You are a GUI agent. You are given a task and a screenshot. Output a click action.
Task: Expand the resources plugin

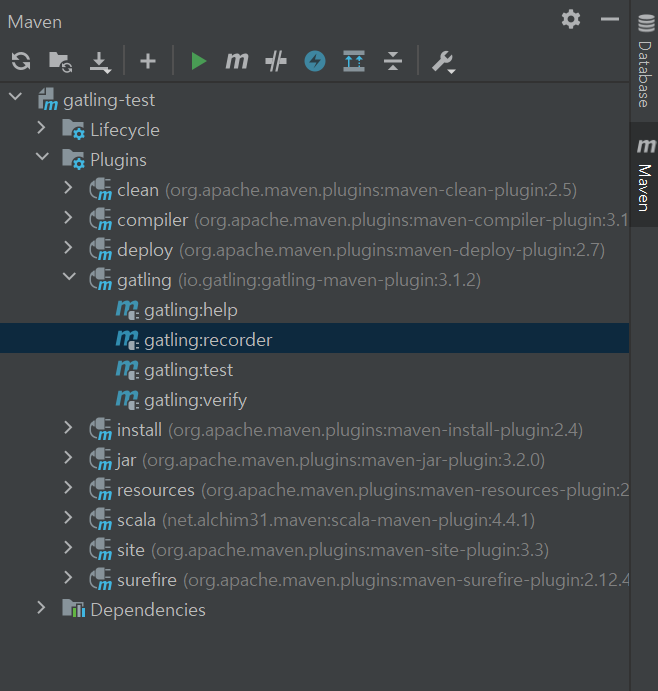coord(68,487)
